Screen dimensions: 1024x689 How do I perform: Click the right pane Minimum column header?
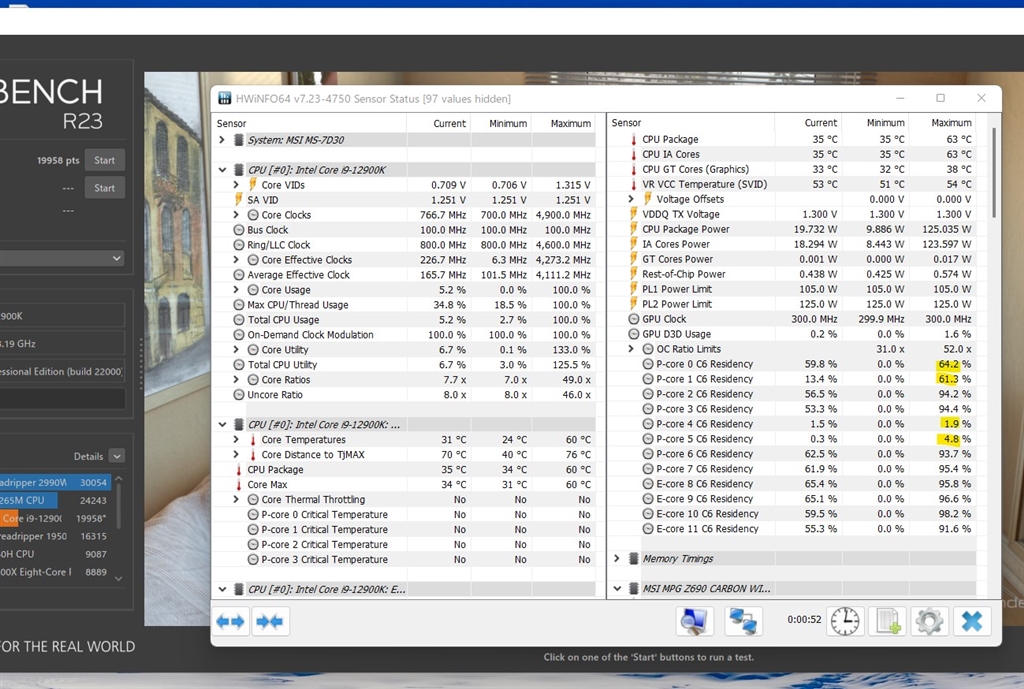click(x=875, y=123)
